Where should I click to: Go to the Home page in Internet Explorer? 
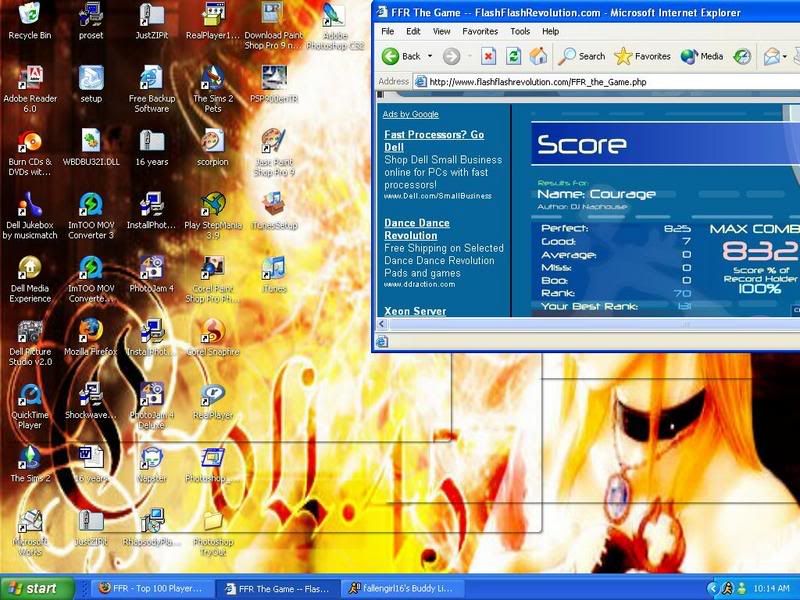click(x=538, y=56)
